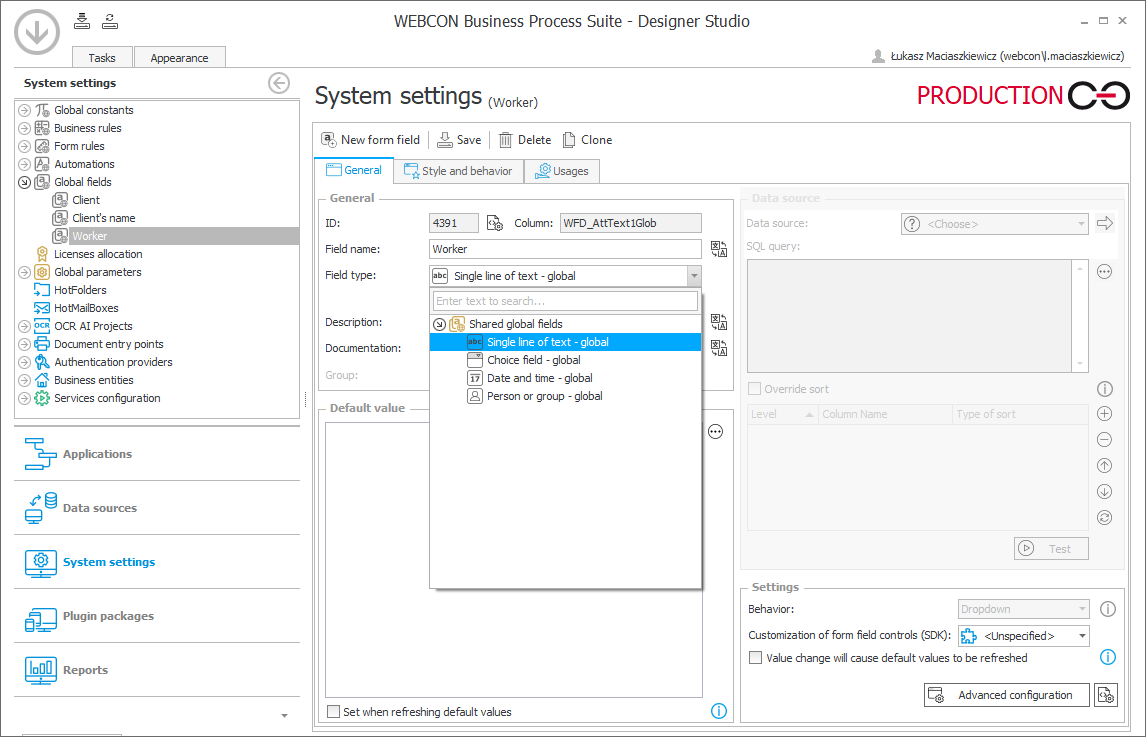Expand Global constants tree node
The height and width of the screenshot is (737, 1146).
pos(24,110)
